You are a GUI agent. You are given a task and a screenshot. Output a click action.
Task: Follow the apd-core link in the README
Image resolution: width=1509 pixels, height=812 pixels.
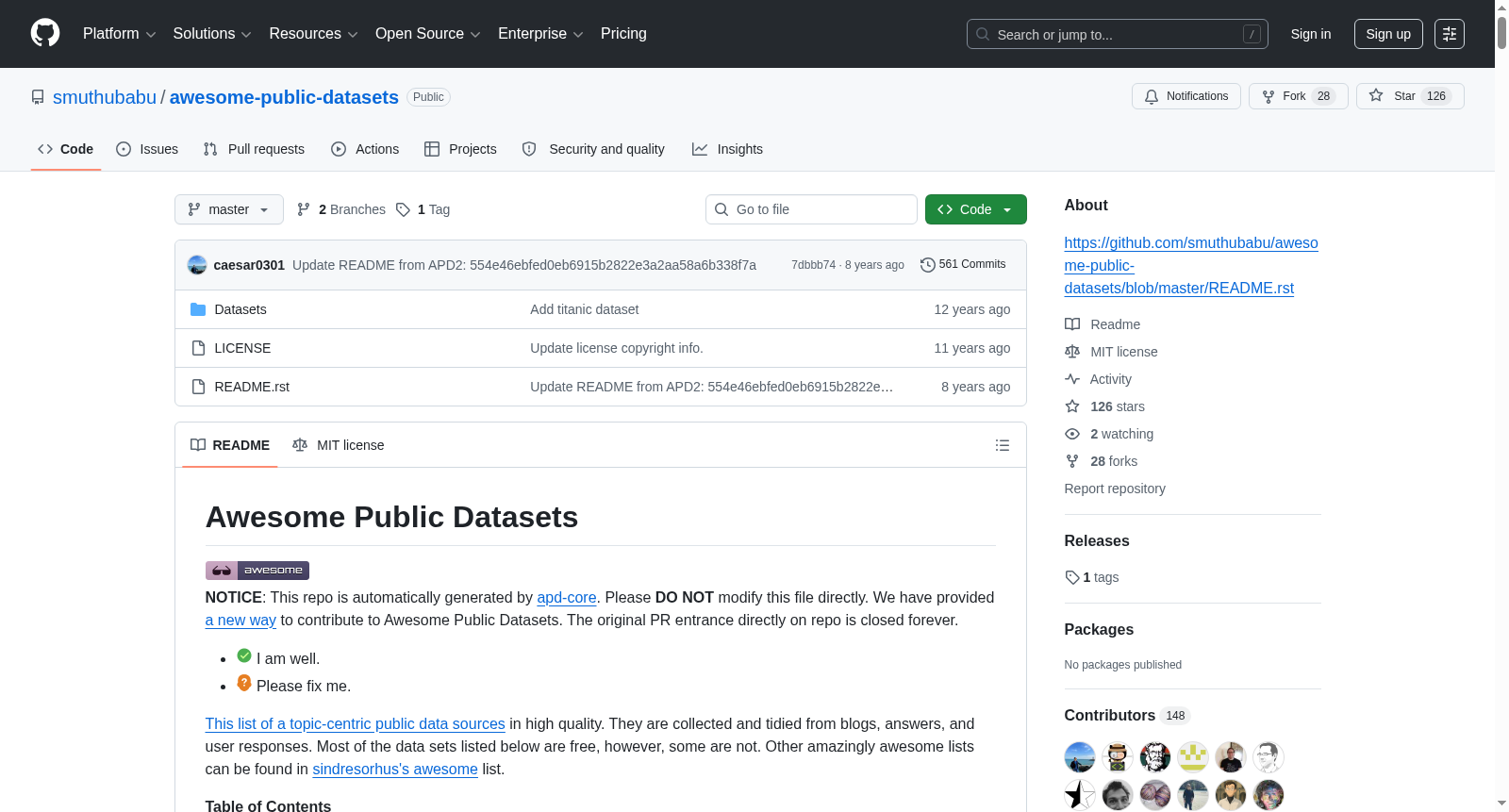click(x=567, y=598)
